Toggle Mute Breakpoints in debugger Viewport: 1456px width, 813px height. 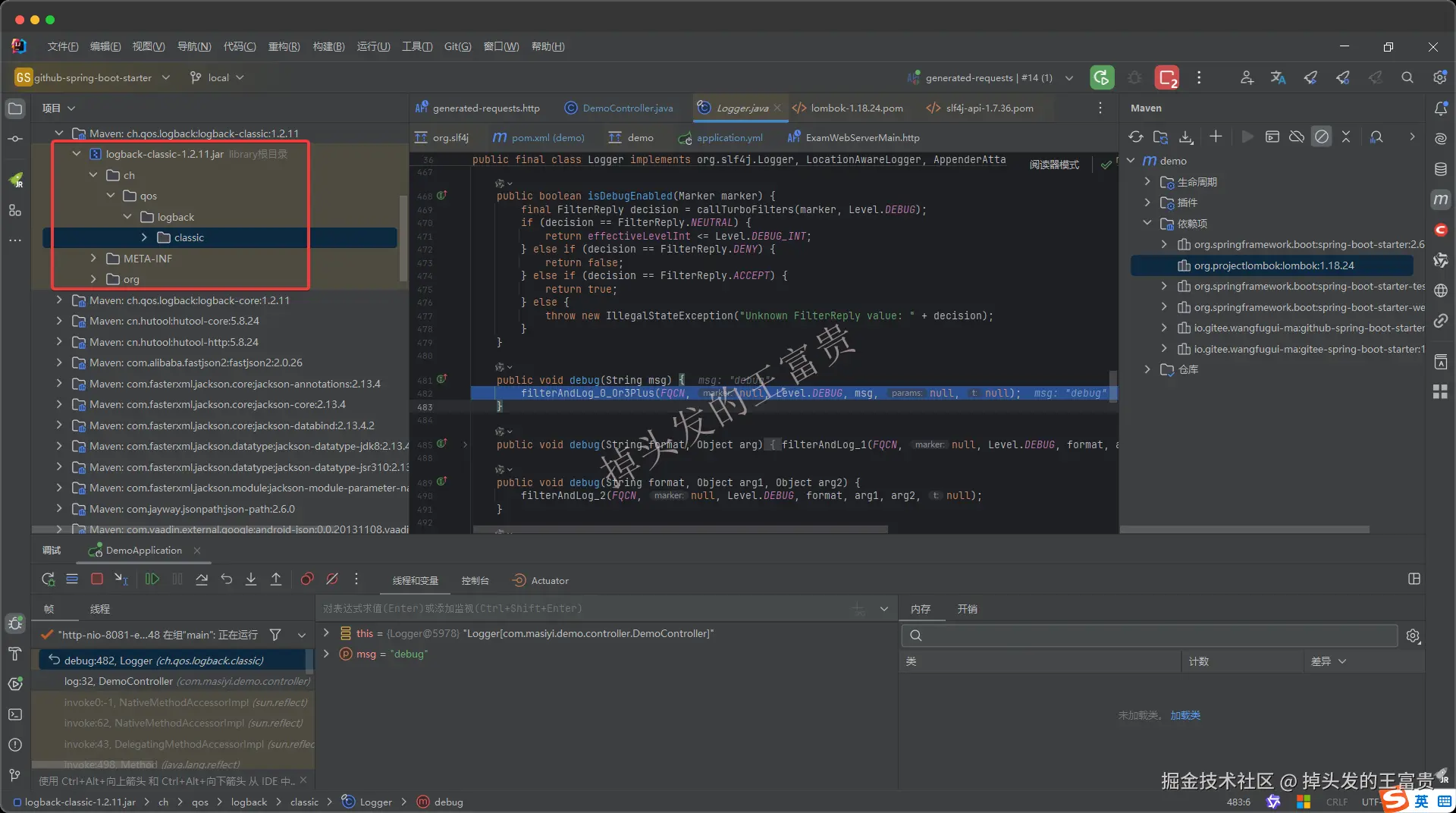click(332, 579)
